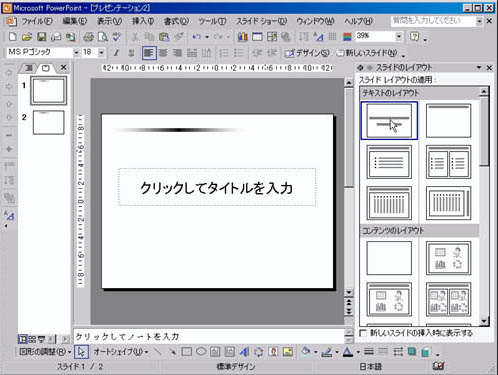Switch to slide sorter view button
This screenshot has height=375, width=498.
[32, 339]
